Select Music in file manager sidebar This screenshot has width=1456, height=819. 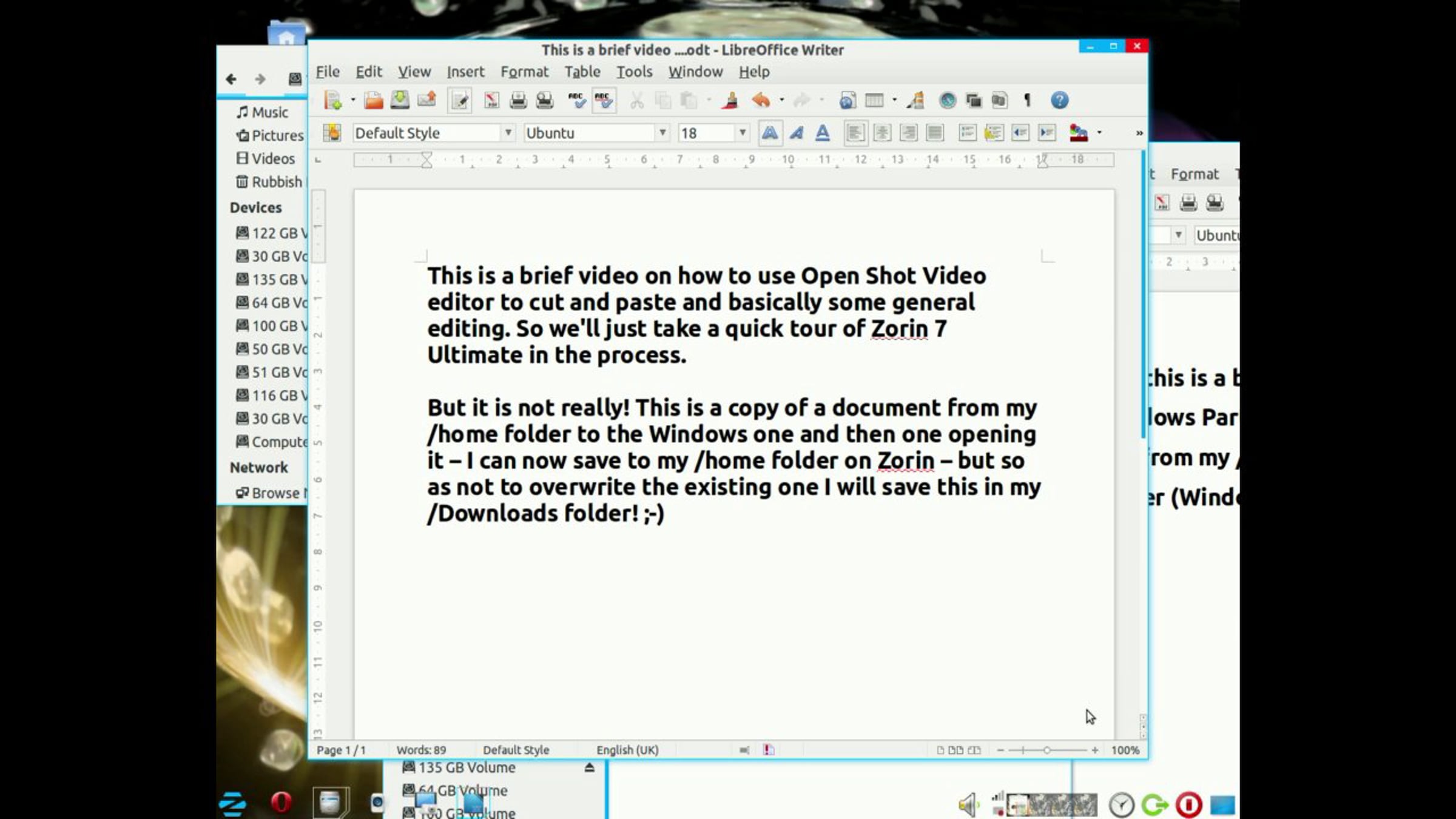pyautogui.click(x=263, y=112)
